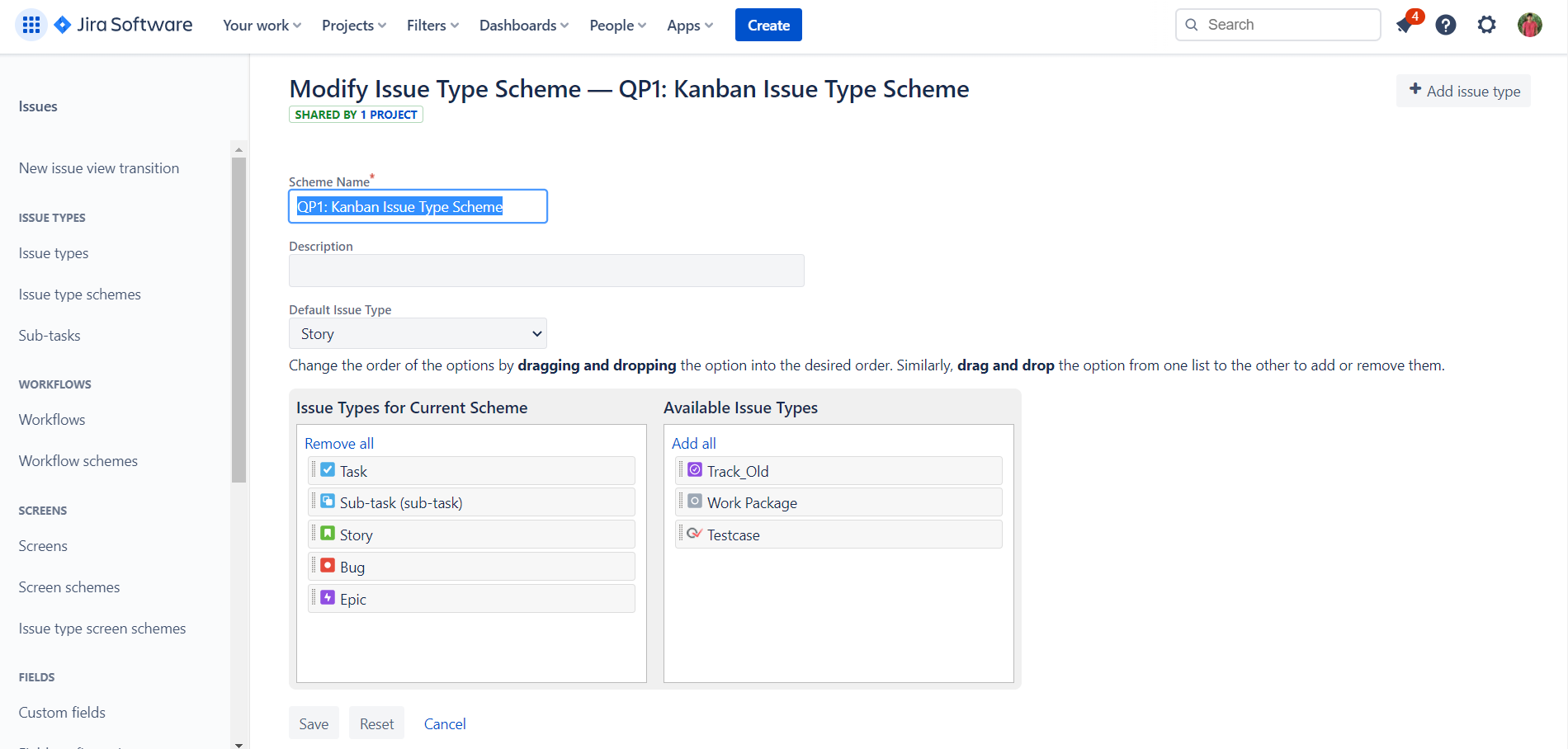
Task: Open the notifications icon with badge 4
Action: pos(1406,24)
